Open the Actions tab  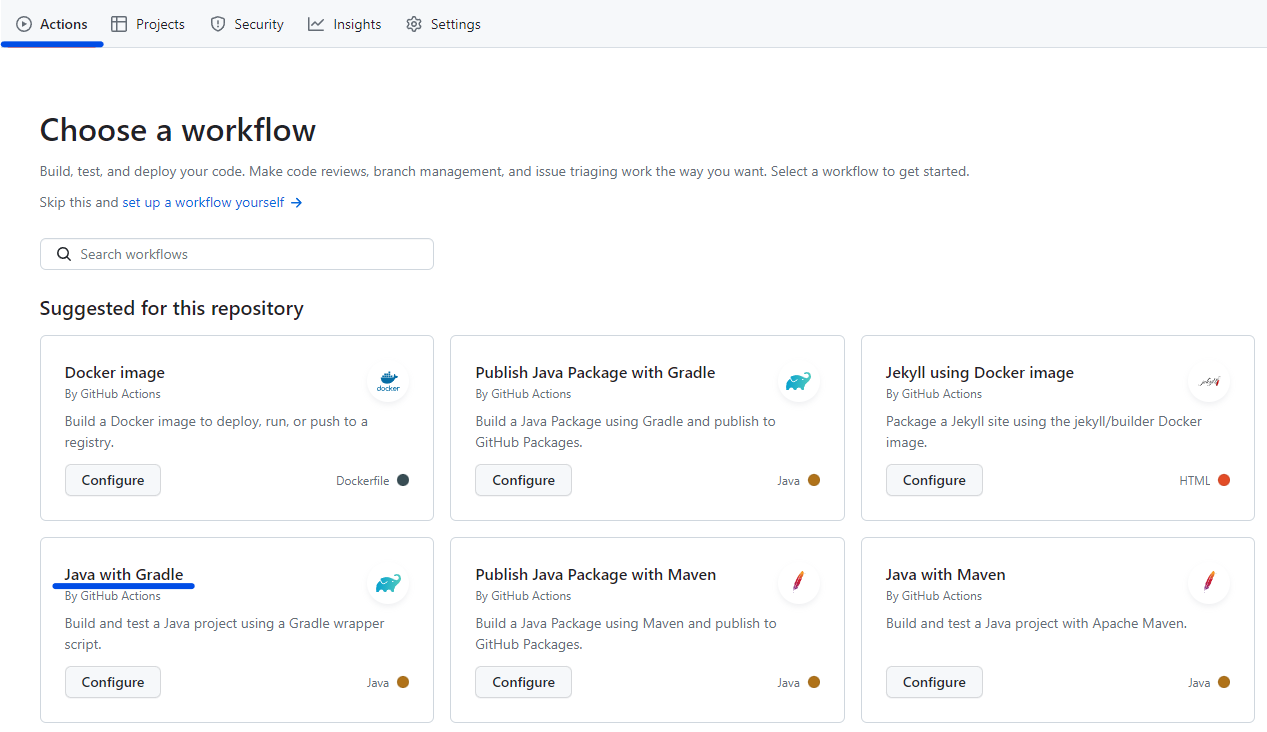(x=52, y=24)
